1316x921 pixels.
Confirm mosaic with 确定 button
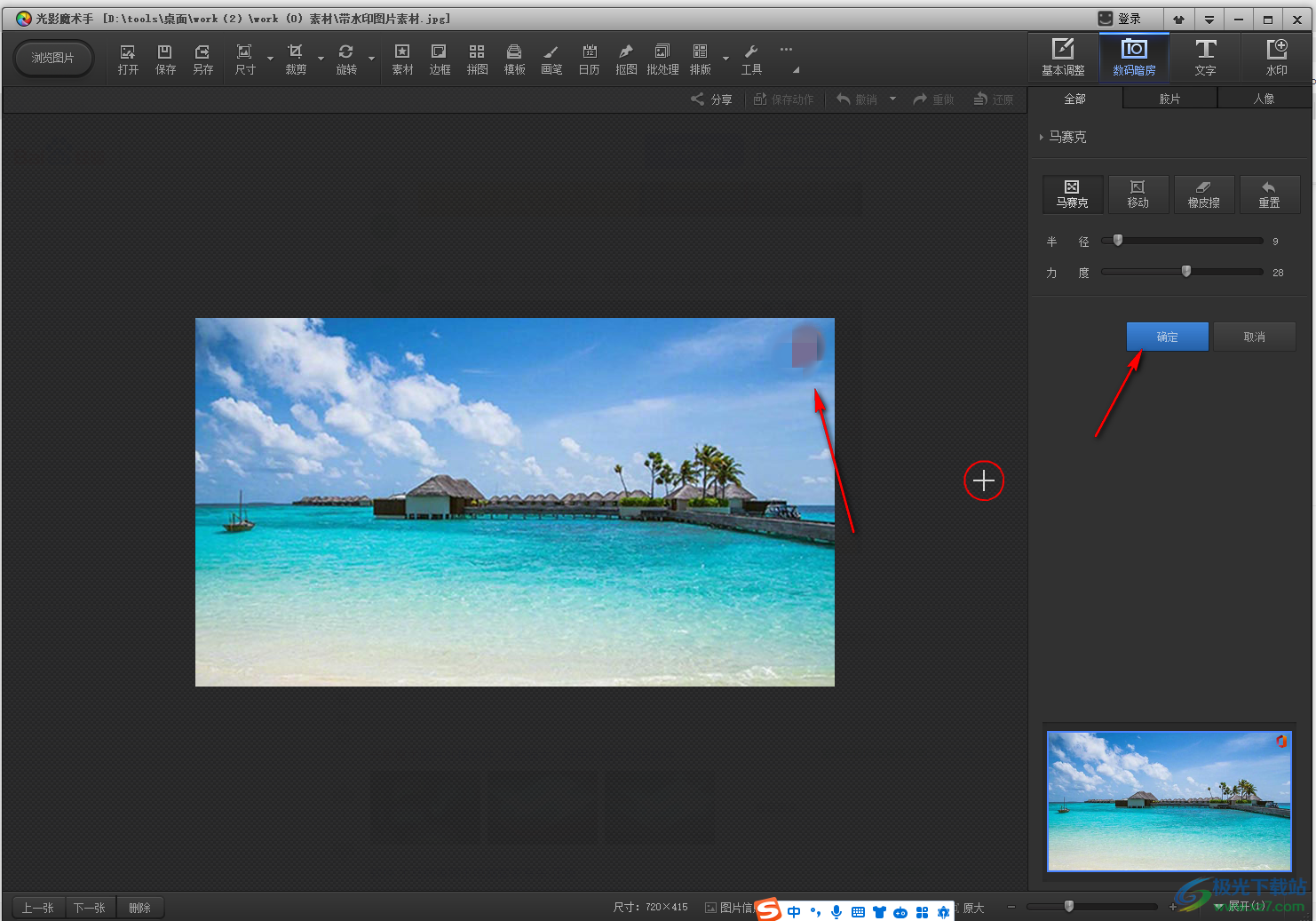point(1167,337)
